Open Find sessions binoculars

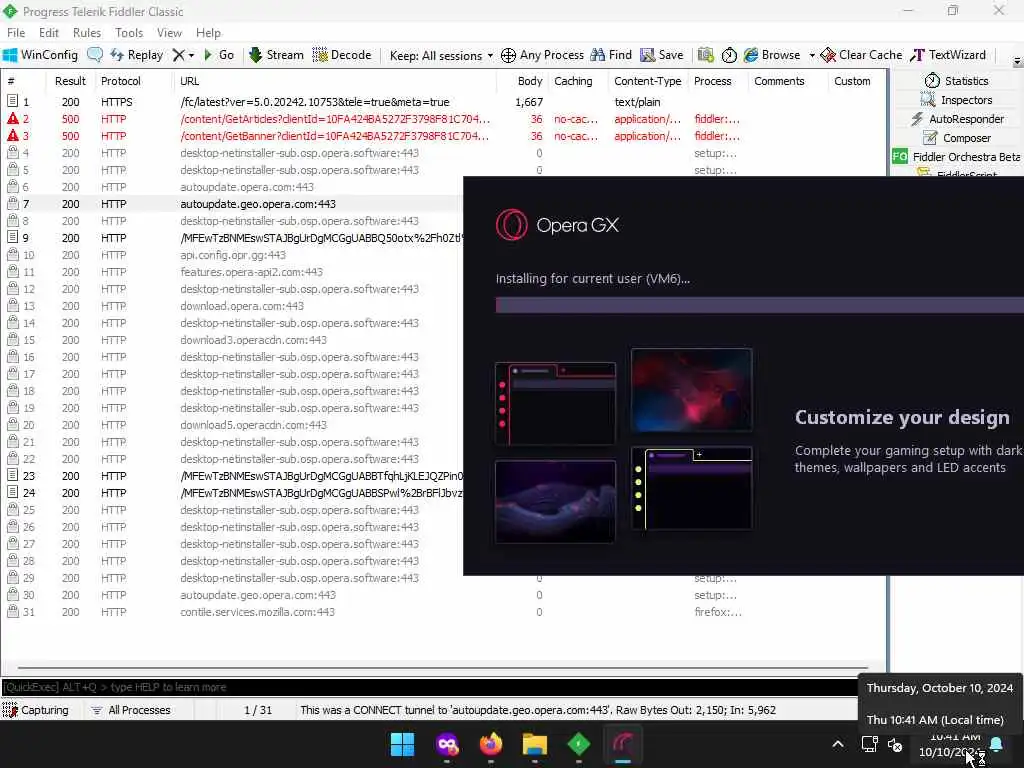611,55
